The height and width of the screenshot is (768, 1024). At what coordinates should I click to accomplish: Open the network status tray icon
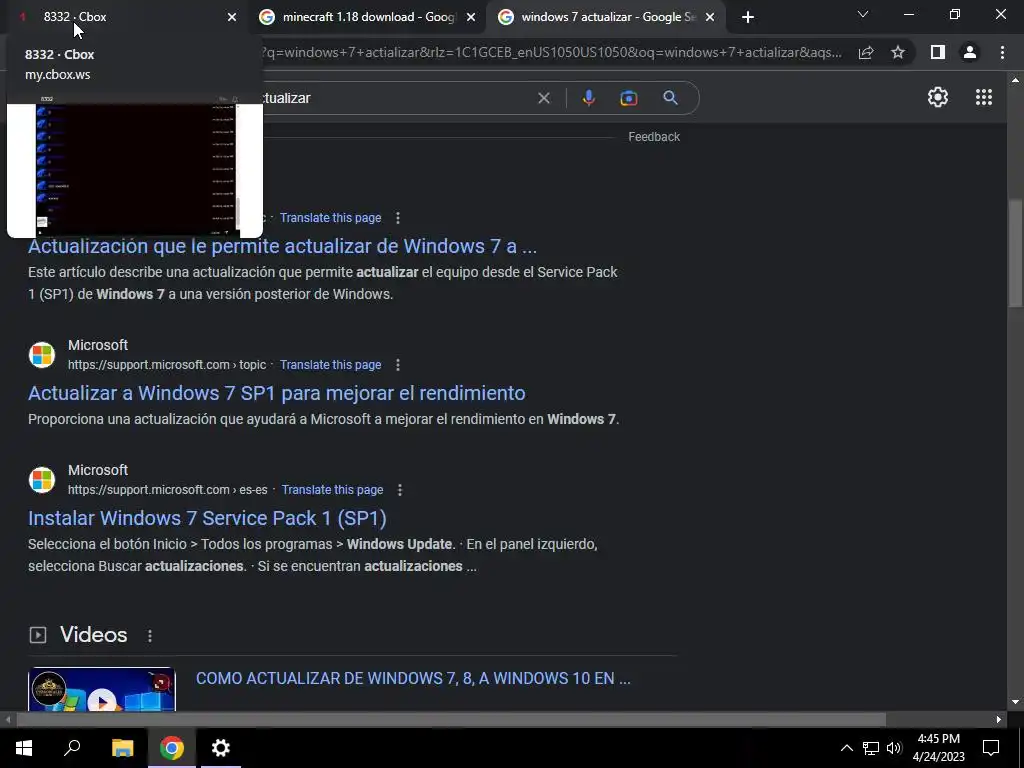[871, 748]
